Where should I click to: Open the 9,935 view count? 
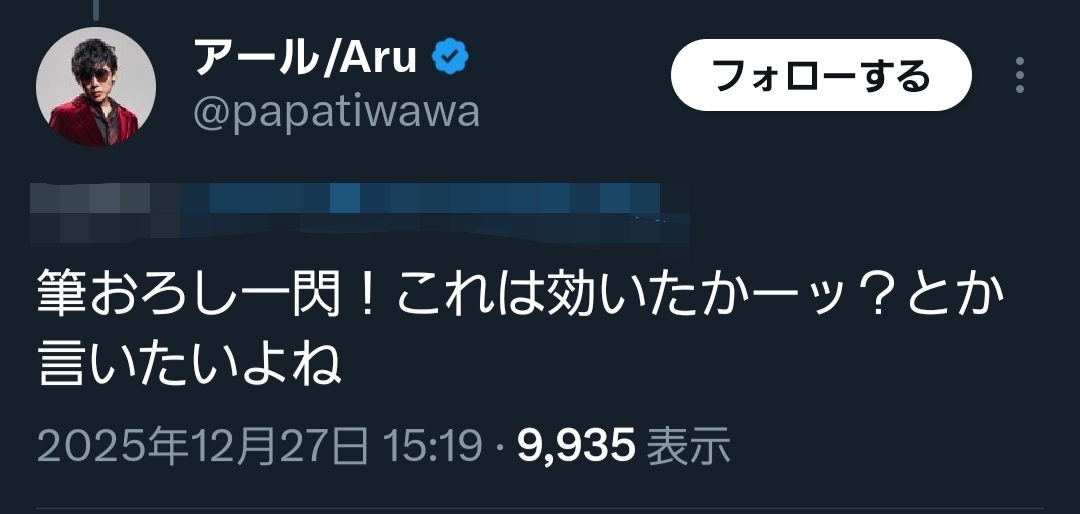576,446
